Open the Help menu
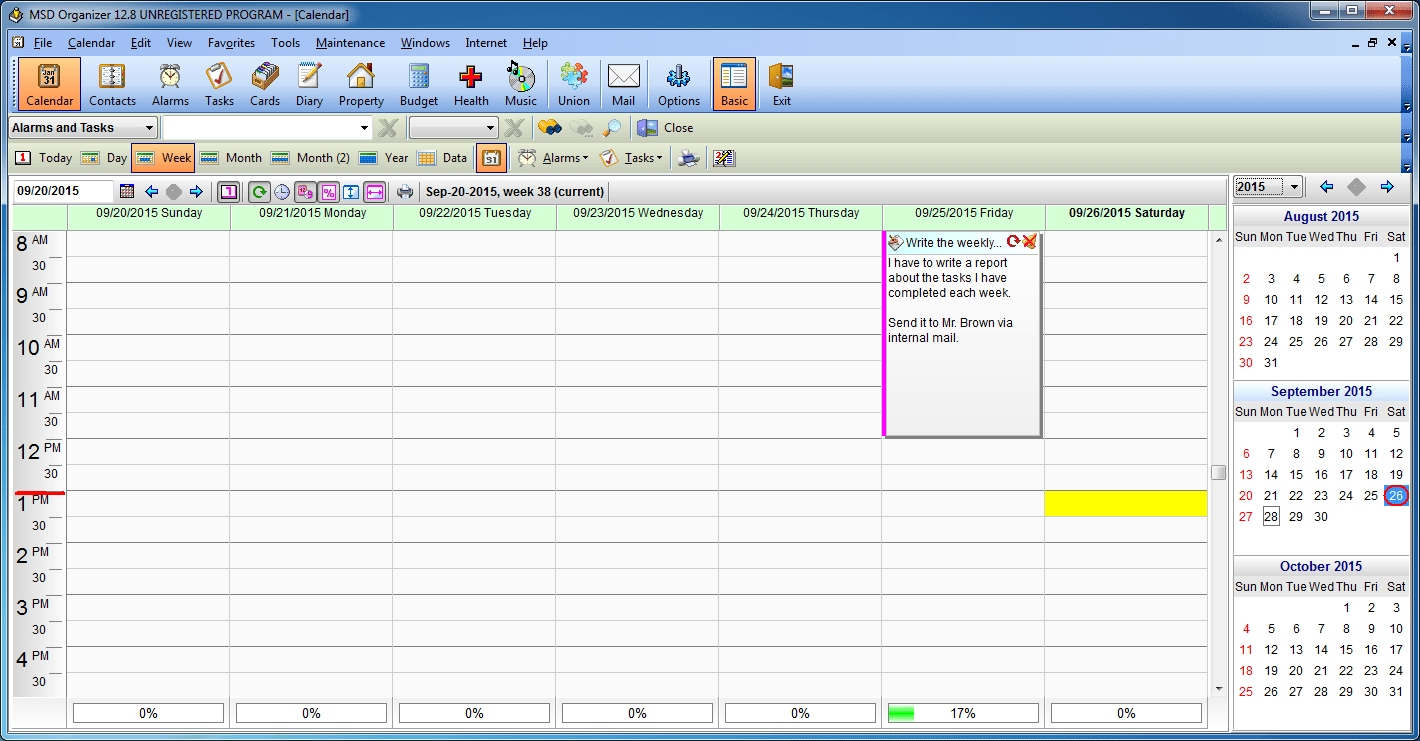Screen dimensions: 1420x741 pos(535,43)
